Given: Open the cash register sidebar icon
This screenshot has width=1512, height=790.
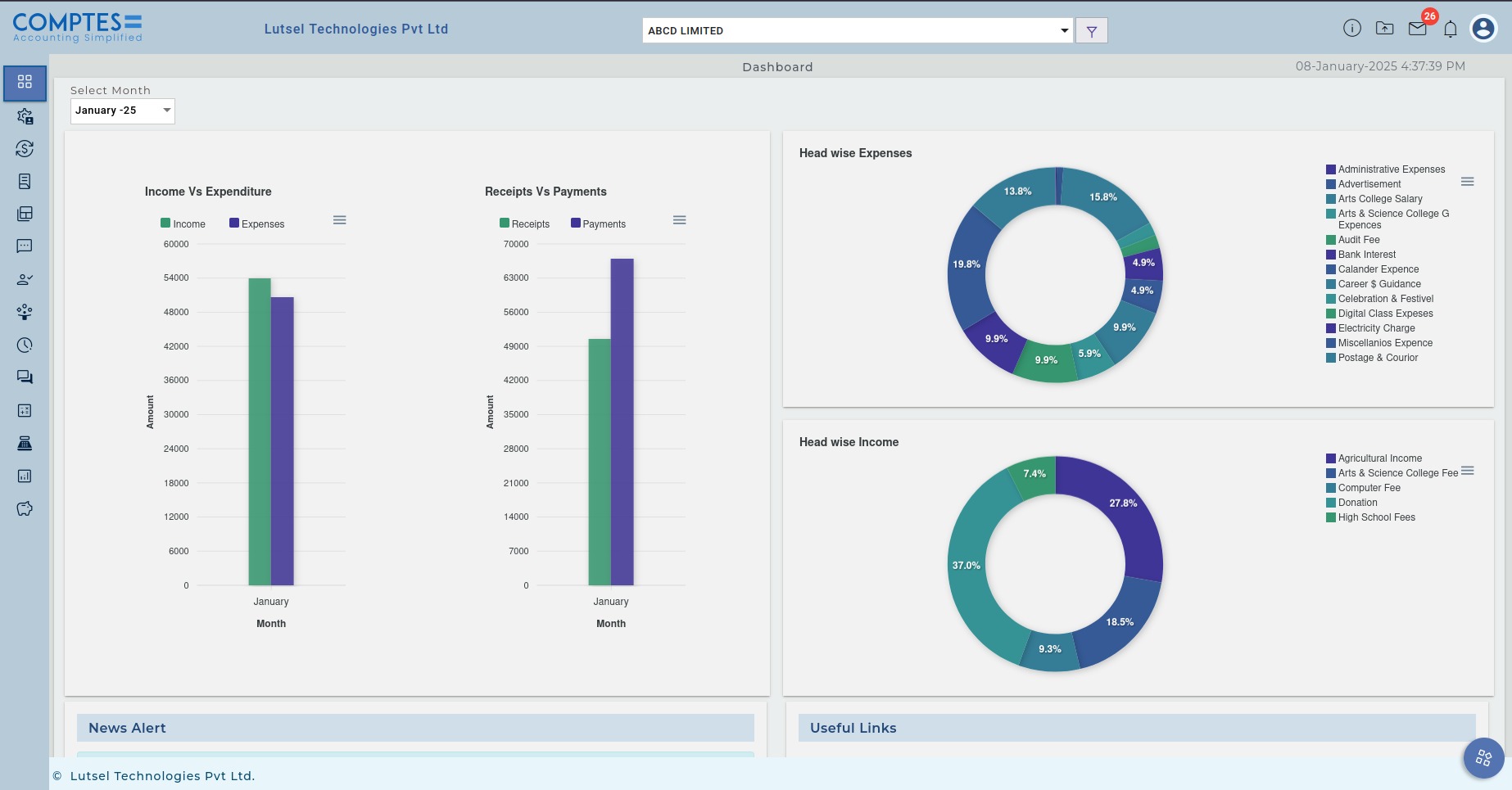Looking at the screenshot, I should (25, 444).
